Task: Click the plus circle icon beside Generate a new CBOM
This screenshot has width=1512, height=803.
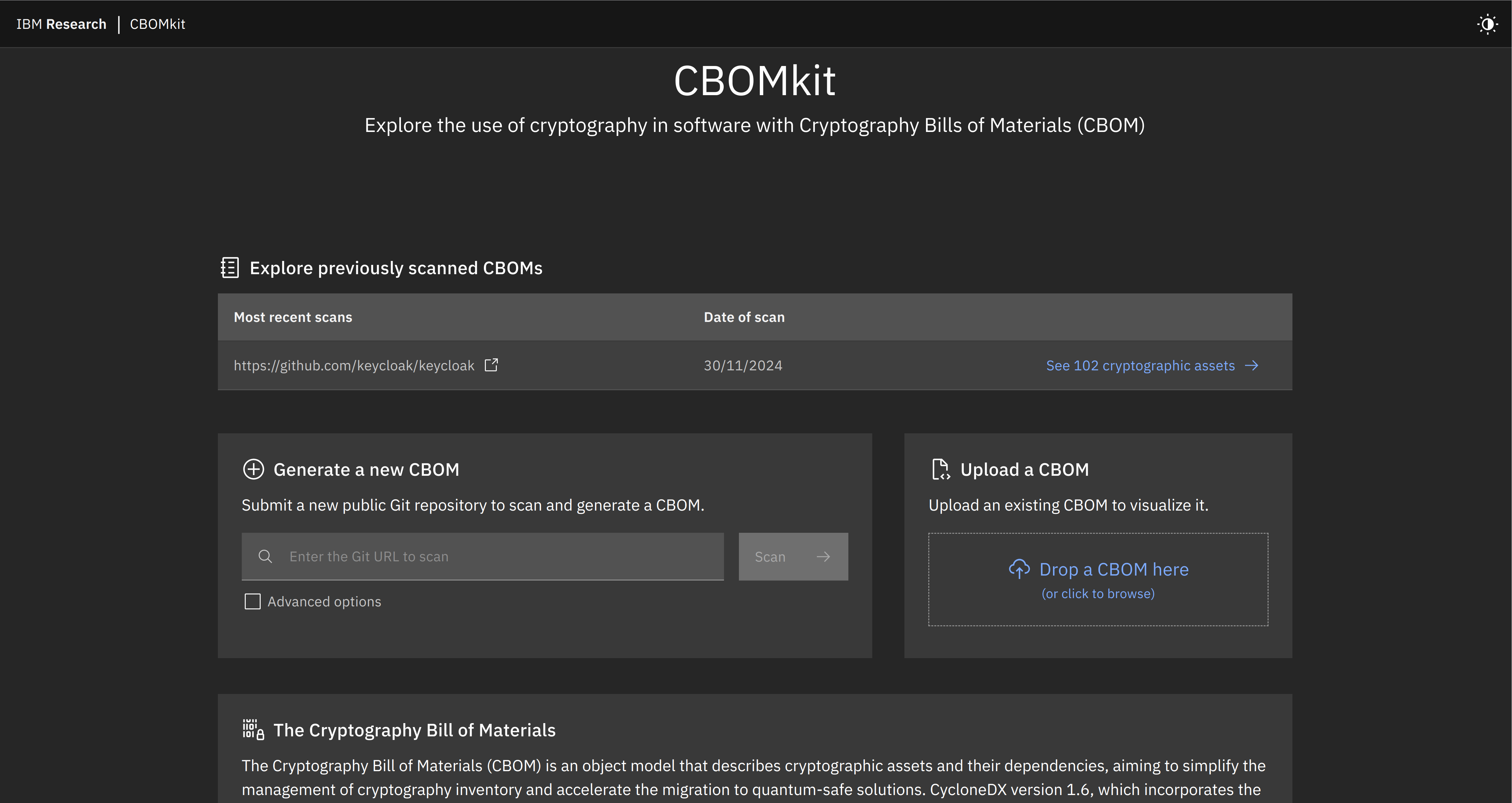Action: 253,469
